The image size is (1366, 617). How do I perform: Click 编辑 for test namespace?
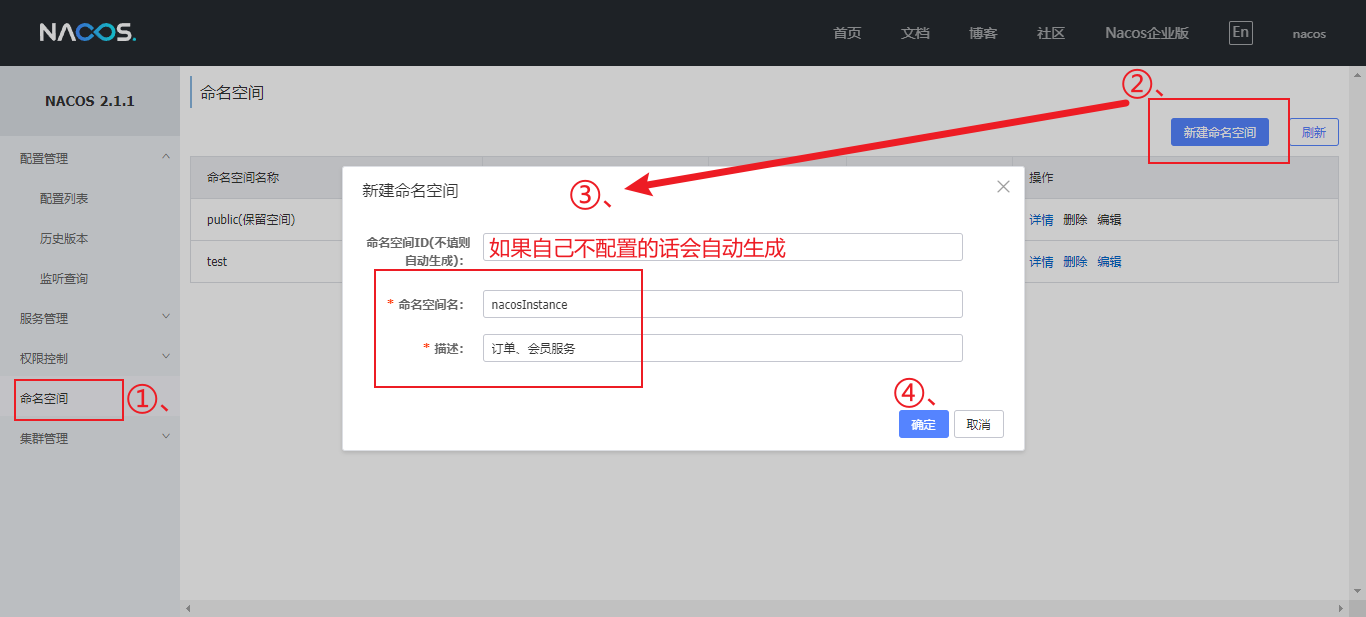(1109, 262)
